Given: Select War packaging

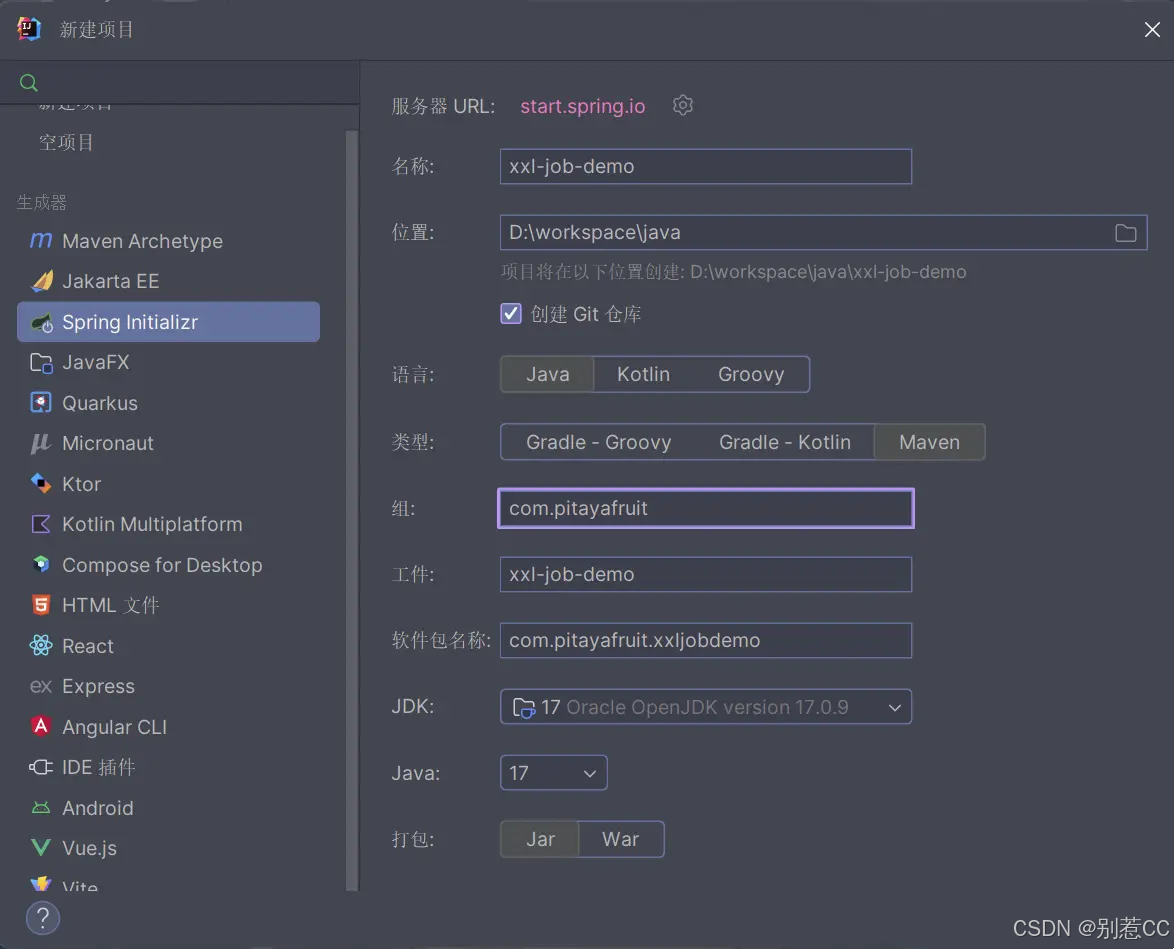Looking at the screenshot, I should [620, 839].
